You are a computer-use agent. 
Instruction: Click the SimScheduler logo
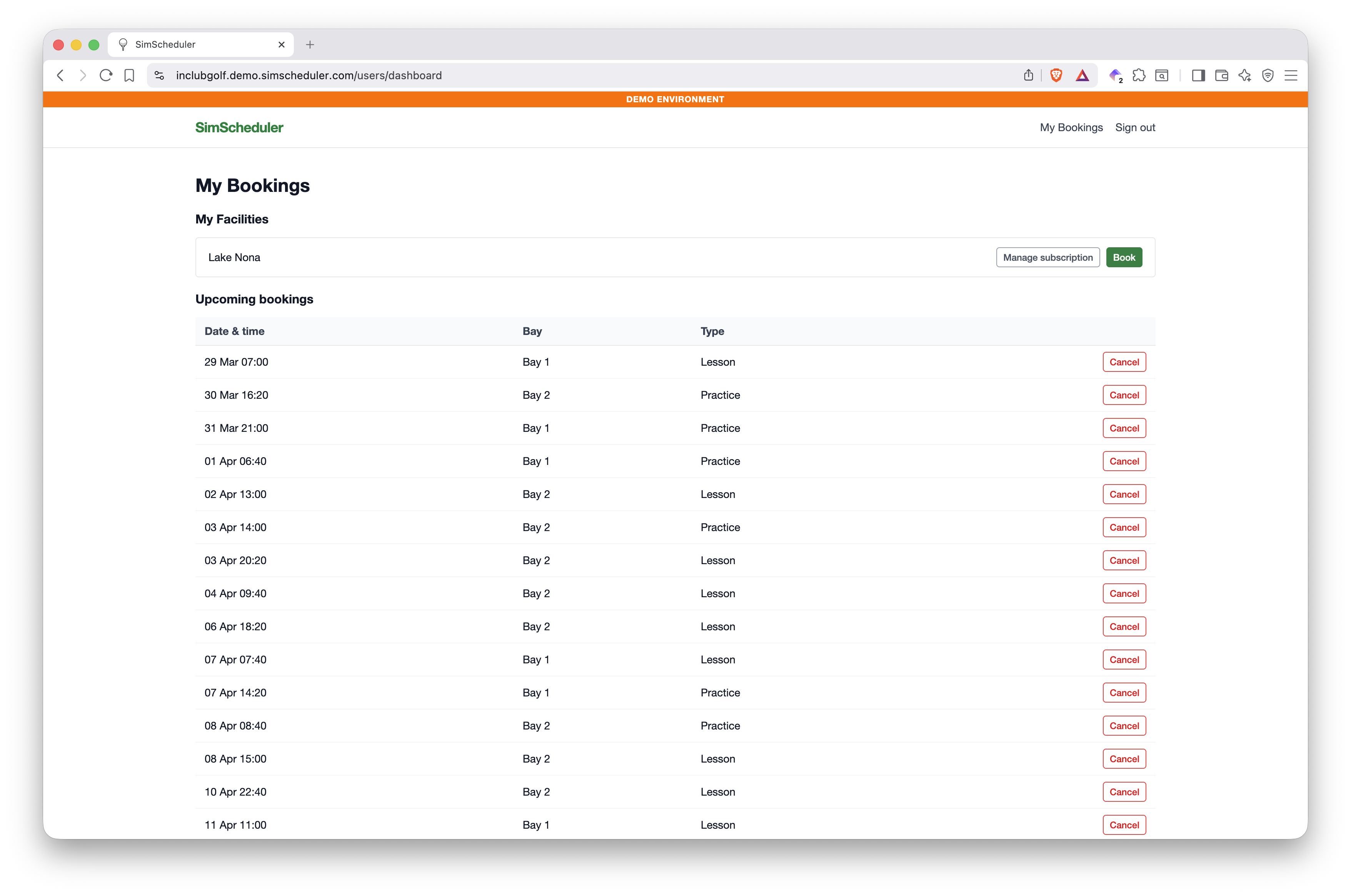pyautogui.click(x=239, y=127)
